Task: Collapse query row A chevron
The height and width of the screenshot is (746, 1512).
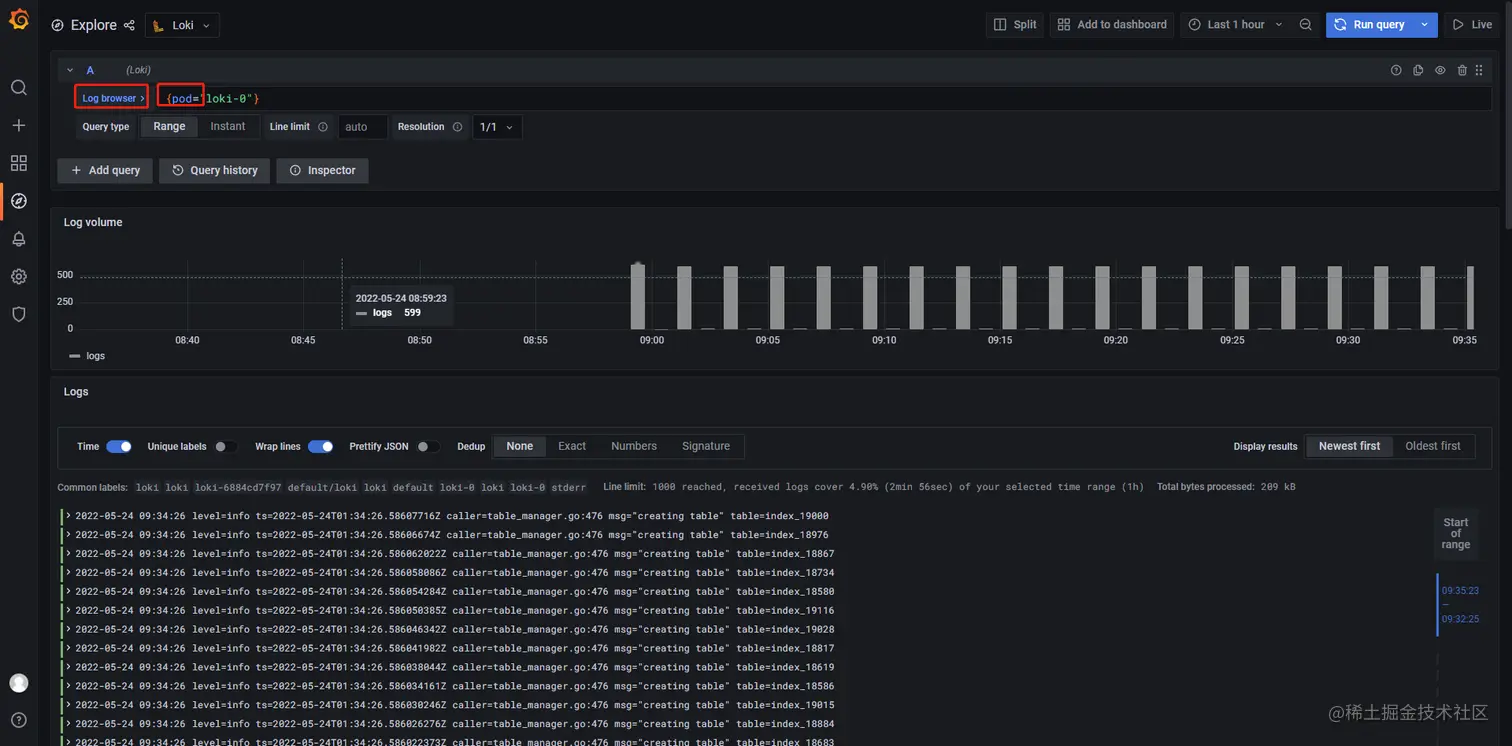Action: [x=70, y=70]
